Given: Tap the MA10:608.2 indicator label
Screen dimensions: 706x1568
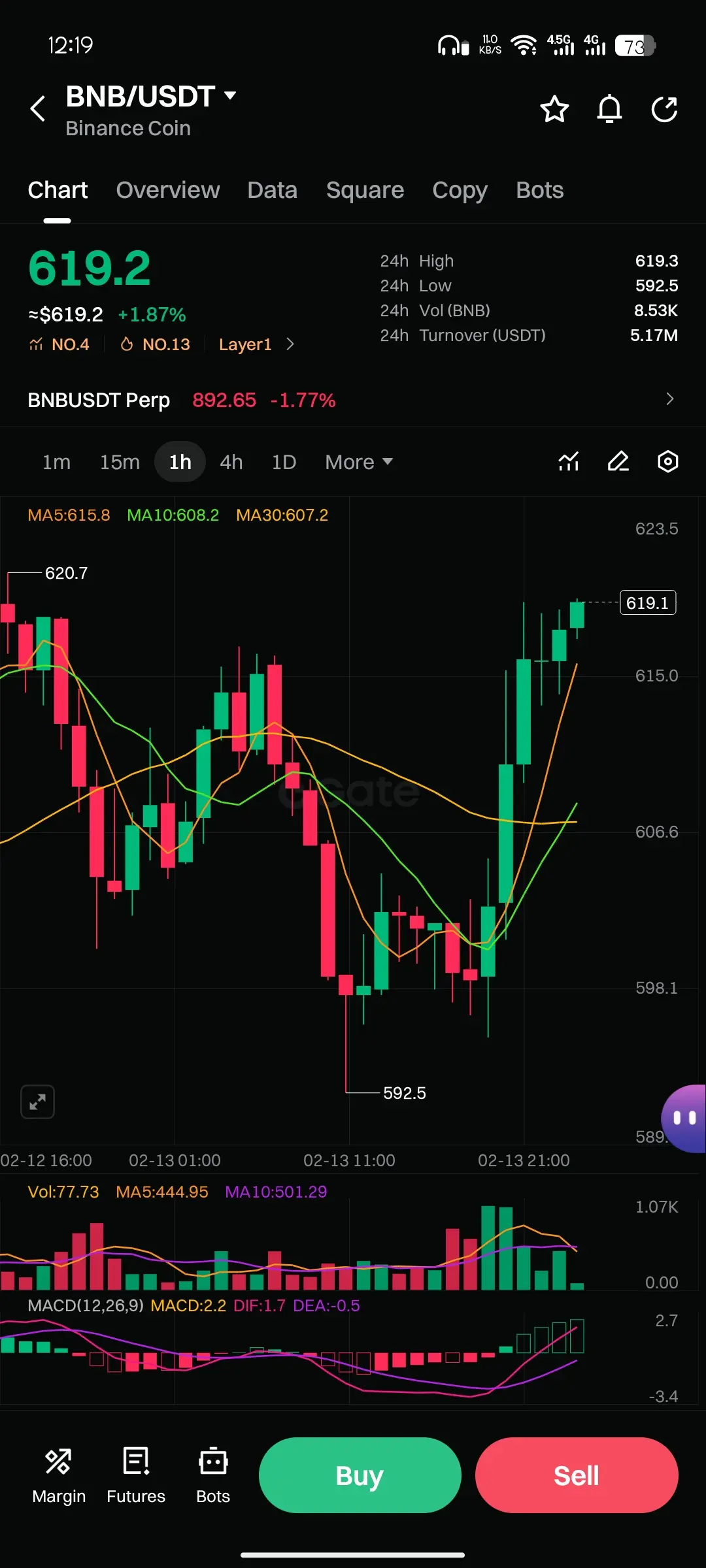Looking at the screenshot, I should pos(173,515).
